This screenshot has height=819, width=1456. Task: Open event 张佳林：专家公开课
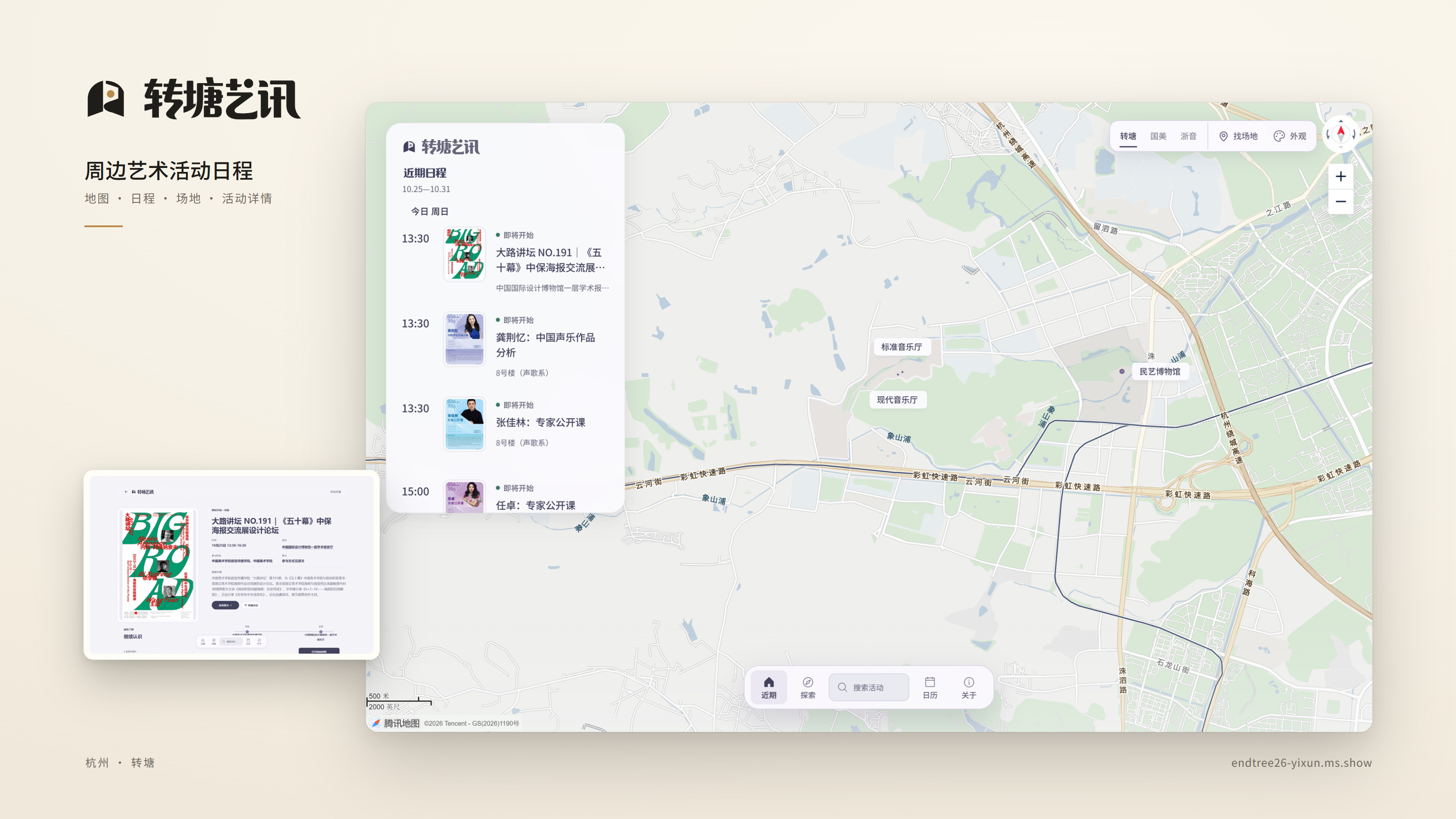pos(540,423)
